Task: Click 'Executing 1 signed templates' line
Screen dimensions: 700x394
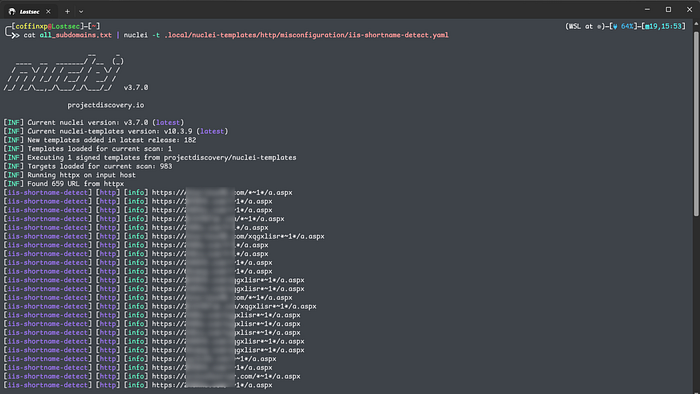Action: tap(150, 158)
